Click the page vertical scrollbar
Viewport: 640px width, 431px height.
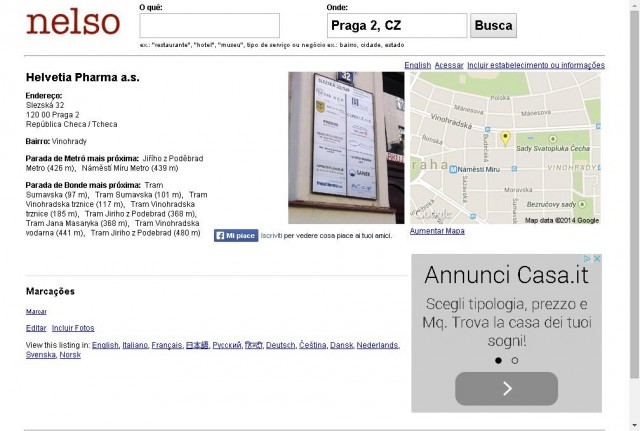(x=635, y=195)
